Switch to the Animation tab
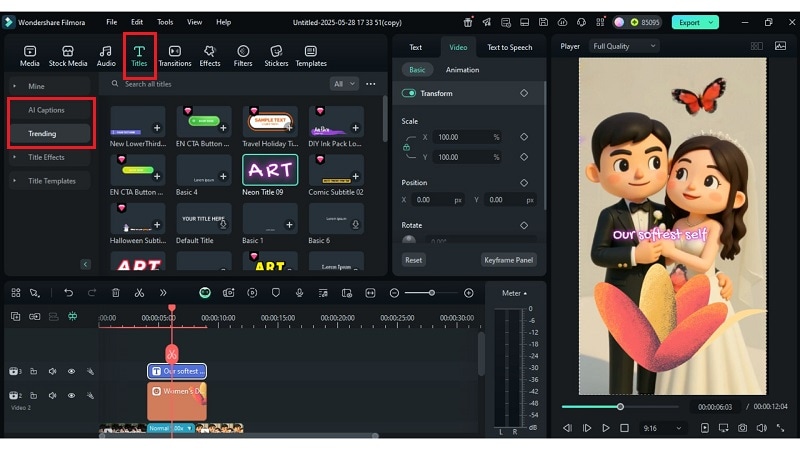 point(462,69)
